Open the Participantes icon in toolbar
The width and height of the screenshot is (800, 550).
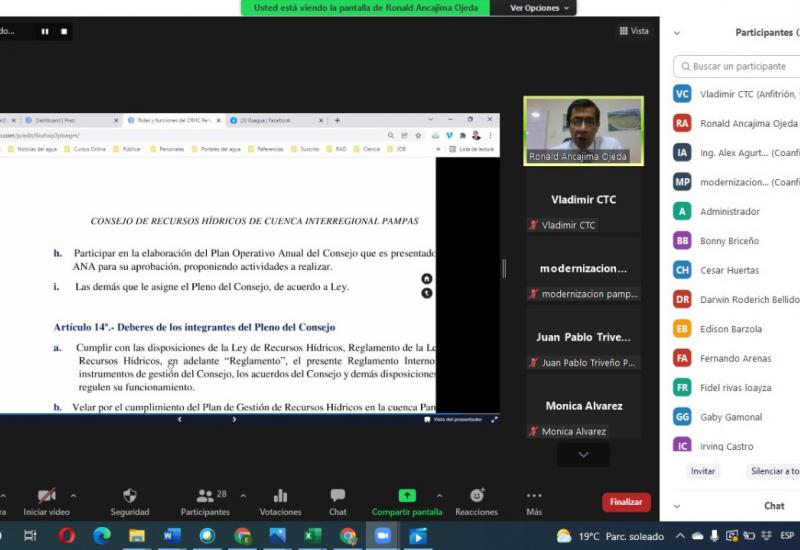205,496
